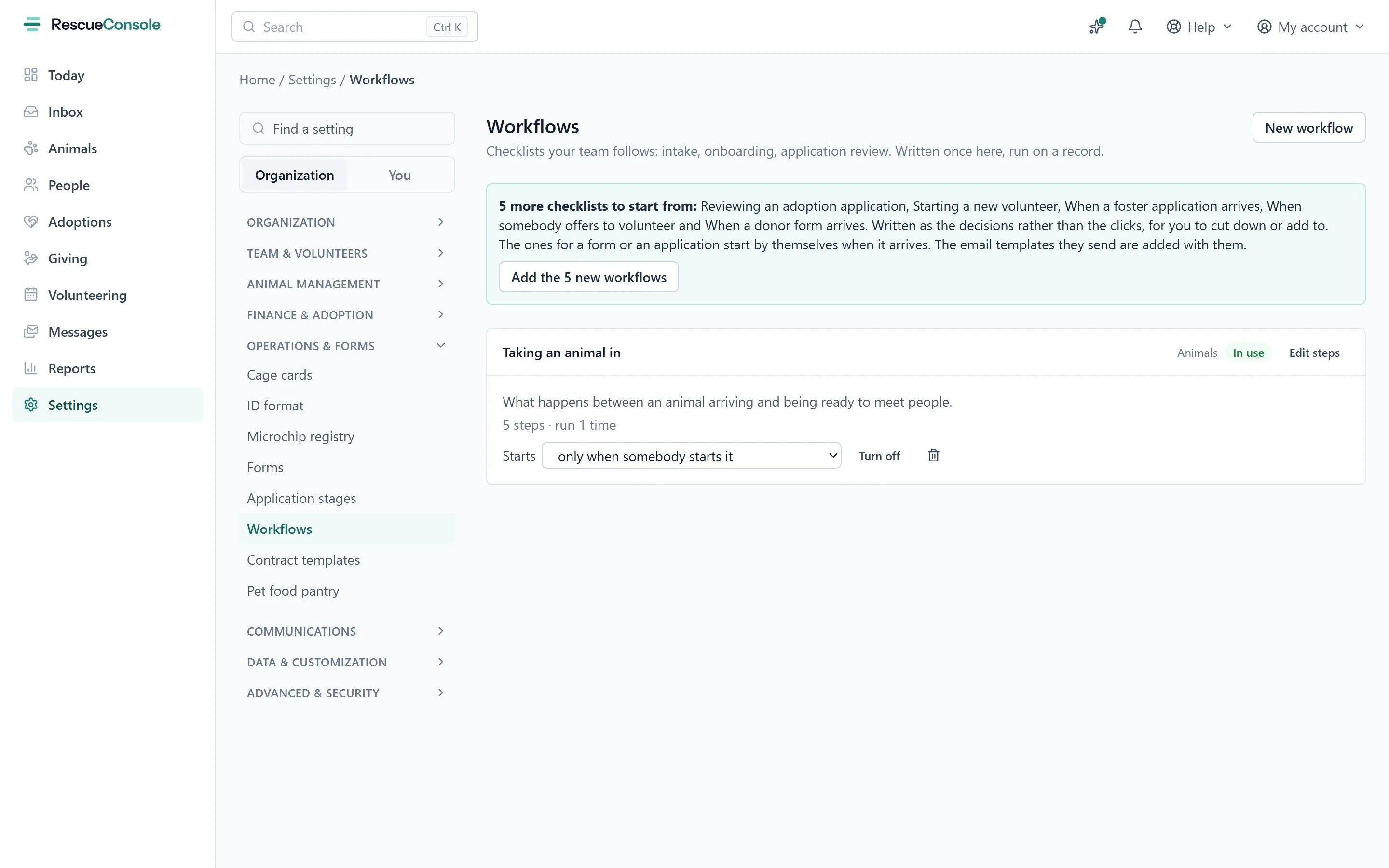Click the Taking an animal in title

(561, 353)
